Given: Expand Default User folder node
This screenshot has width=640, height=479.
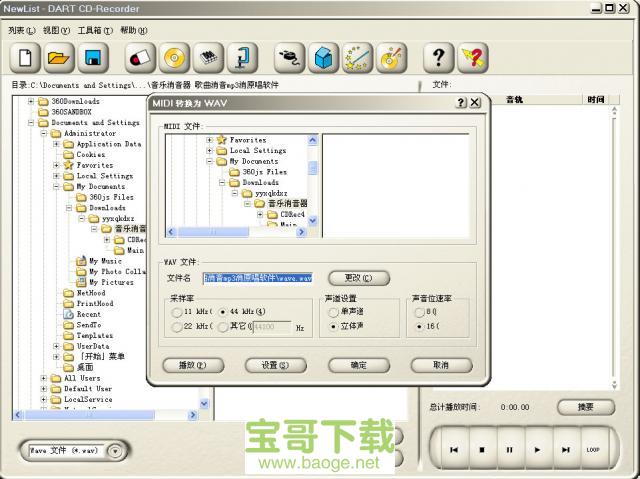Looking at the screenshot, I should (x=44, y=389).
